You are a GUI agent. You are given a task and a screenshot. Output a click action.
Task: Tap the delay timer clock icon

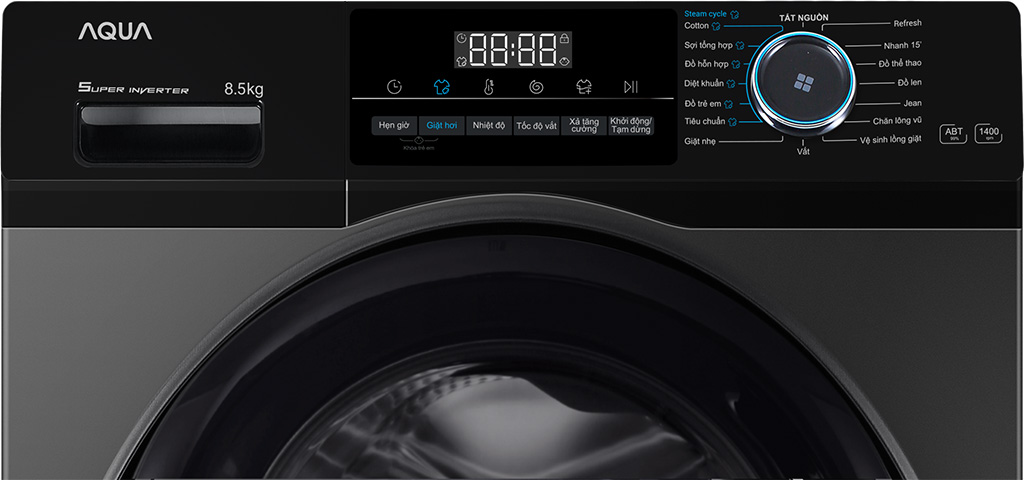coord(395,87)
